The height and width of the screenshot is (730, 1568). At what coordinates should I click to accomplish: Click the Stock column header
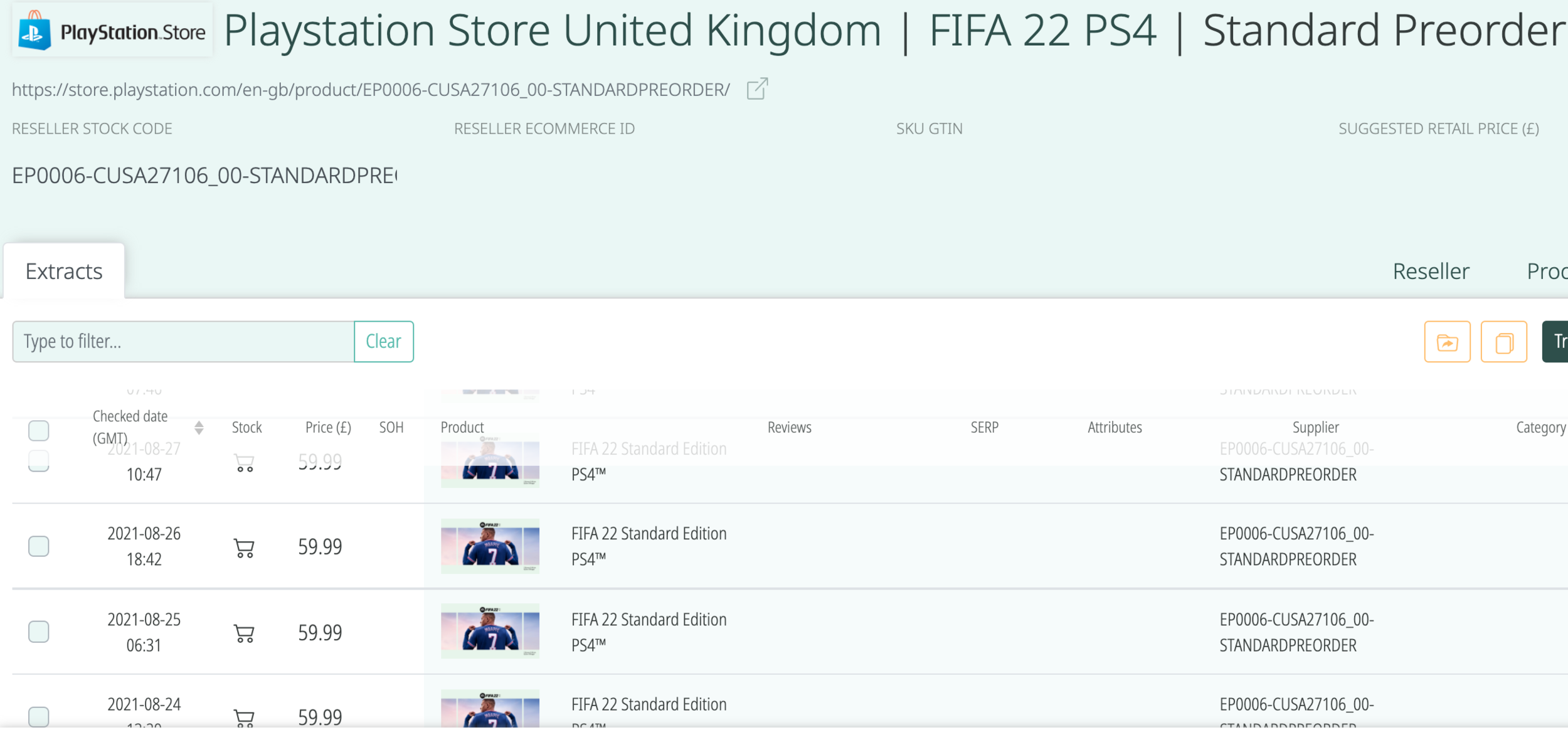click(x=246, y=428)
